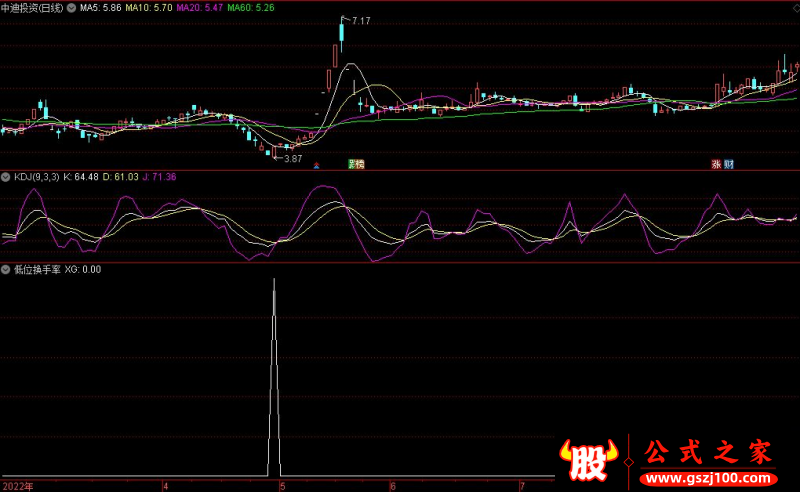Click the red-blue arrow marker below chart
Image resolution: width=800 pixels, height=492 pixels.
point(317,164)
